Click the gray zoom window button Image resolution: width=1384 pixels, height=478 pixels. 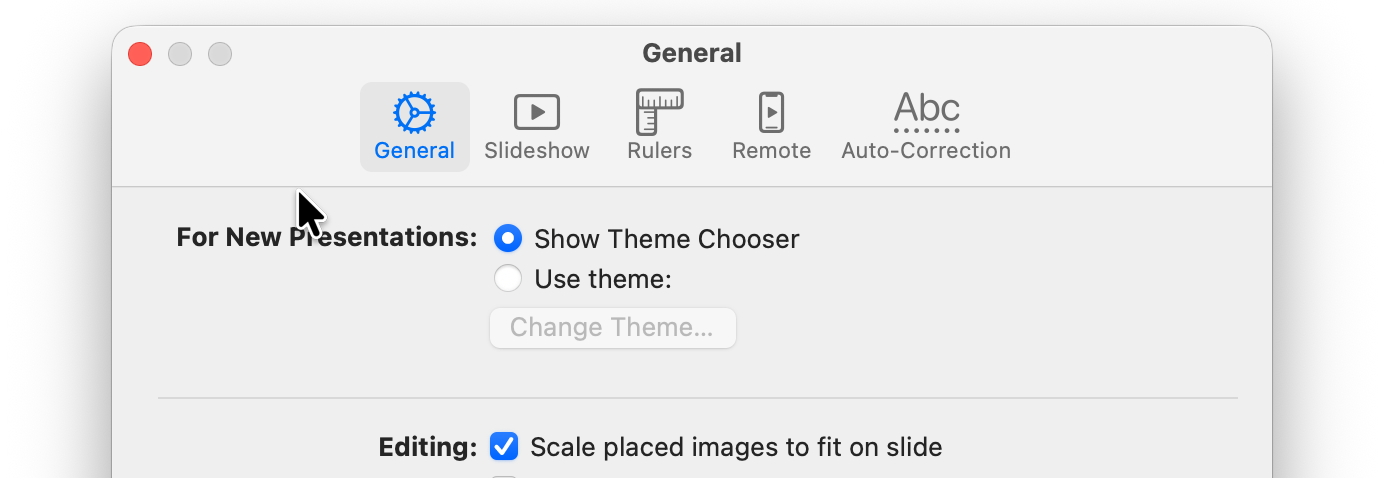coord(220,54)
